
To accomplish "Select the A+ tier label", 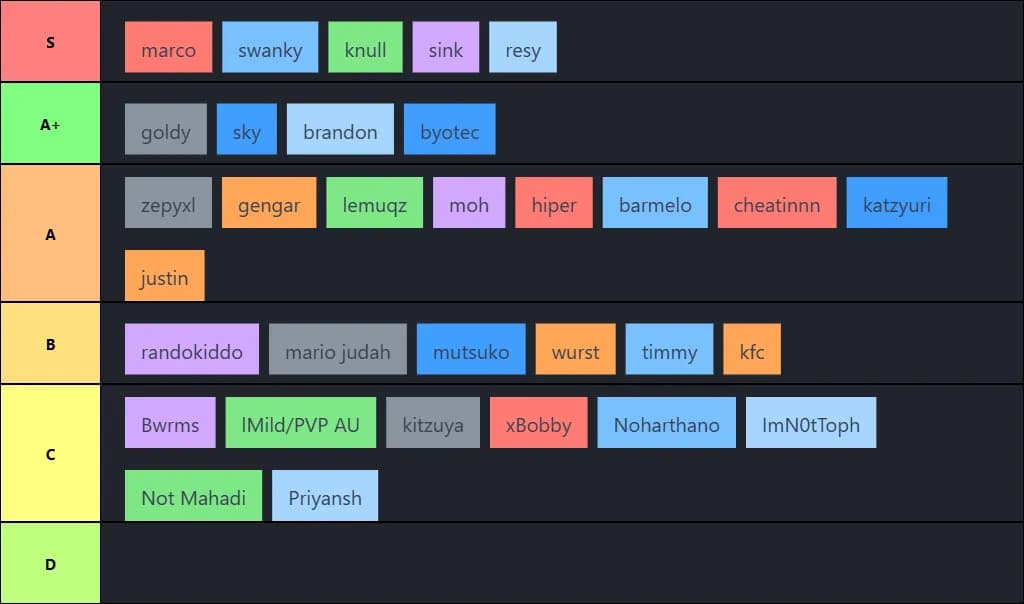I will click(x=50, y=124).
